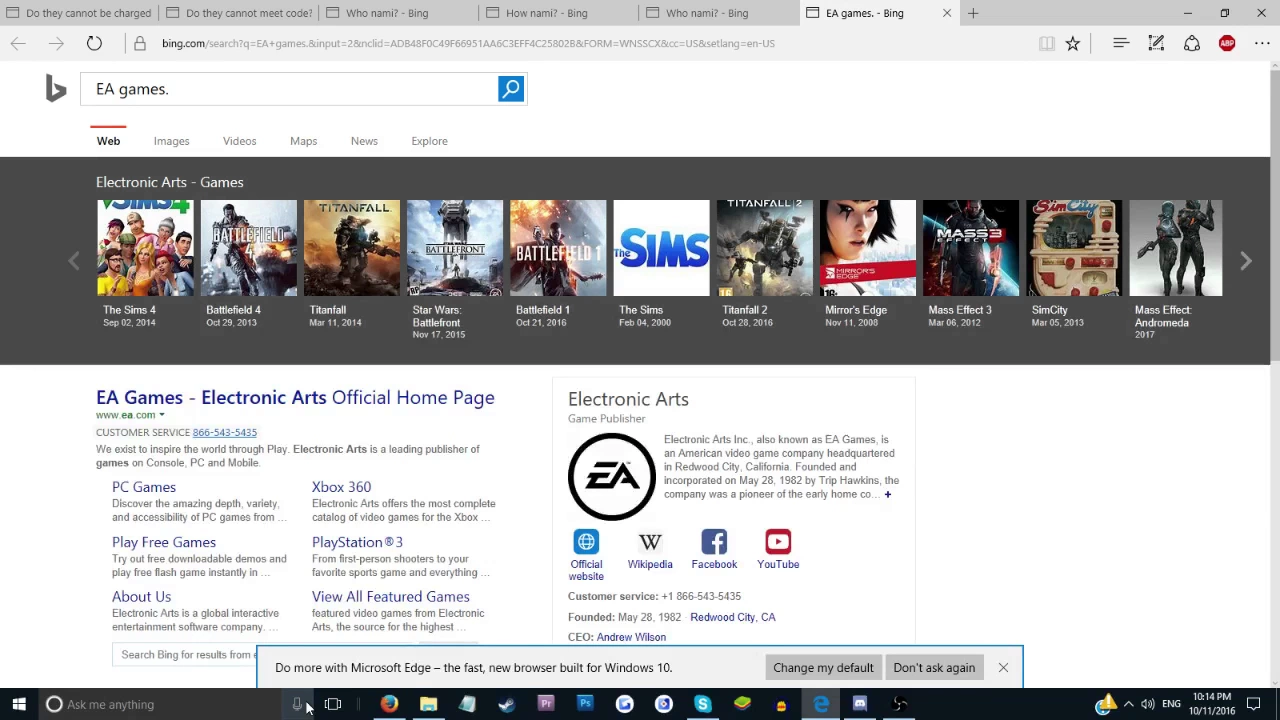Open Adobe Premiere Pro taskbar icon
The height and width of the screenshot is (720, 1280).
coord(546,704)
